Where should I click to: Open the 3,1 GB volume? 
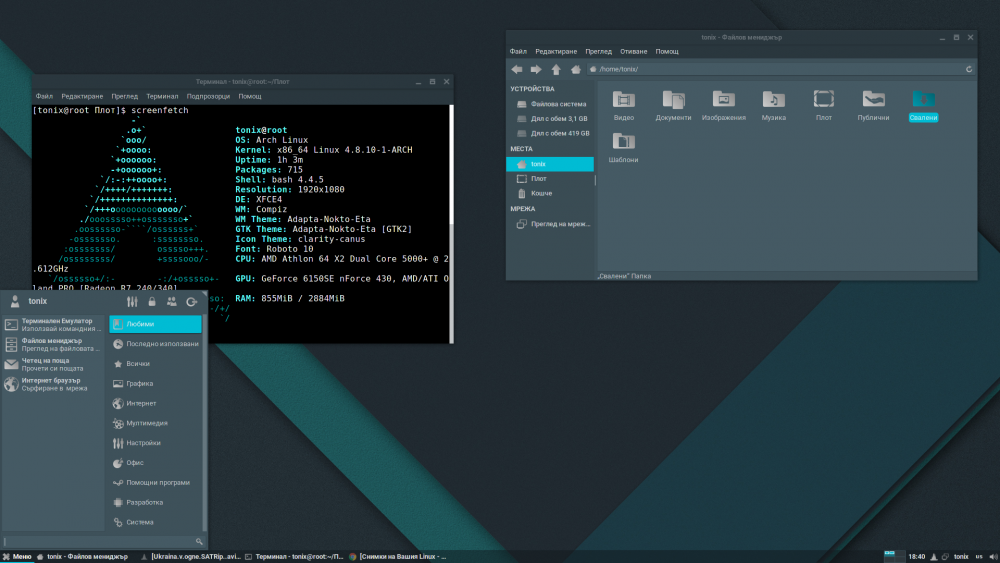550,119
